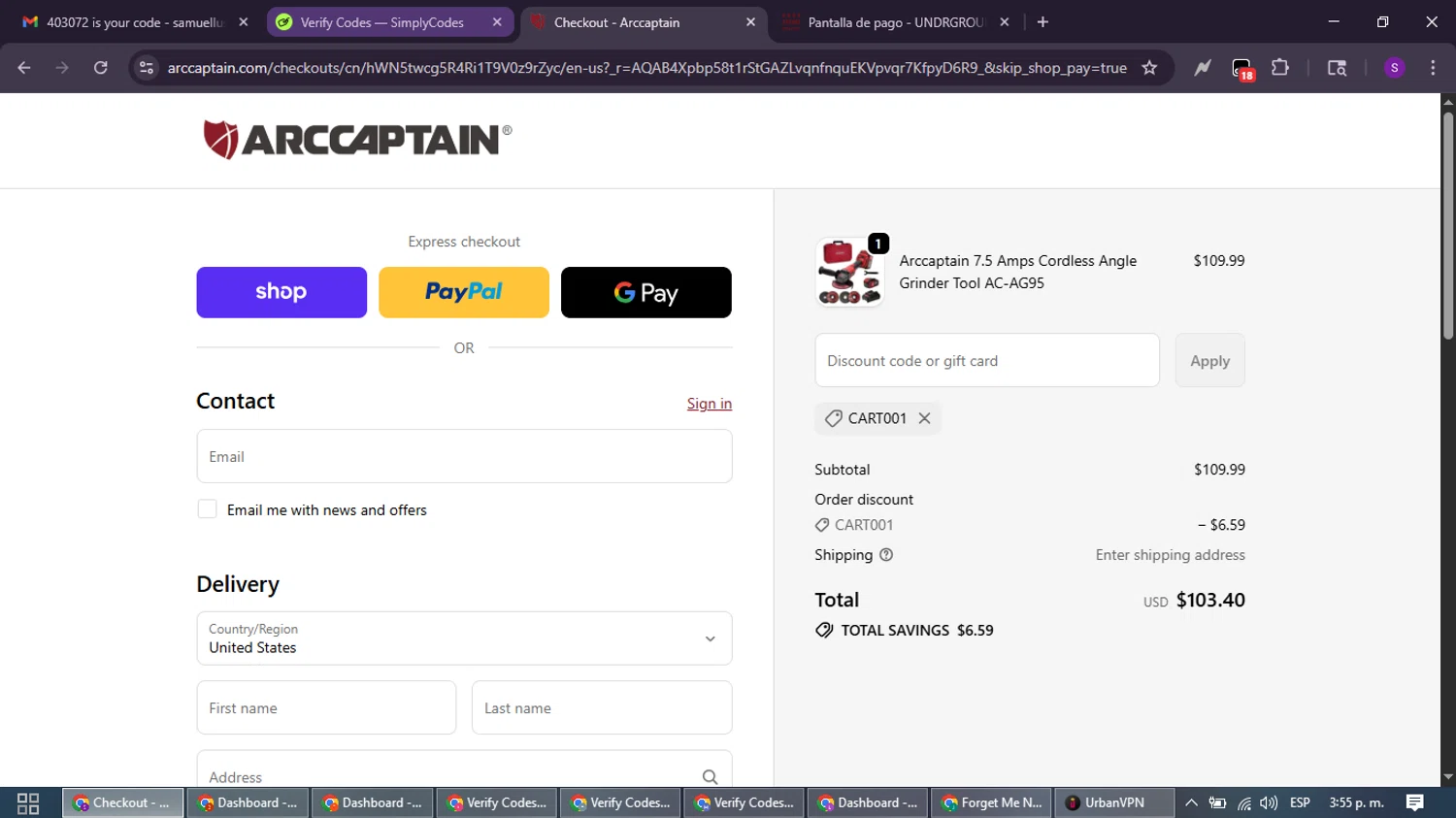
Task: Click the ESP language indicator
Action: pos(1300,803)
